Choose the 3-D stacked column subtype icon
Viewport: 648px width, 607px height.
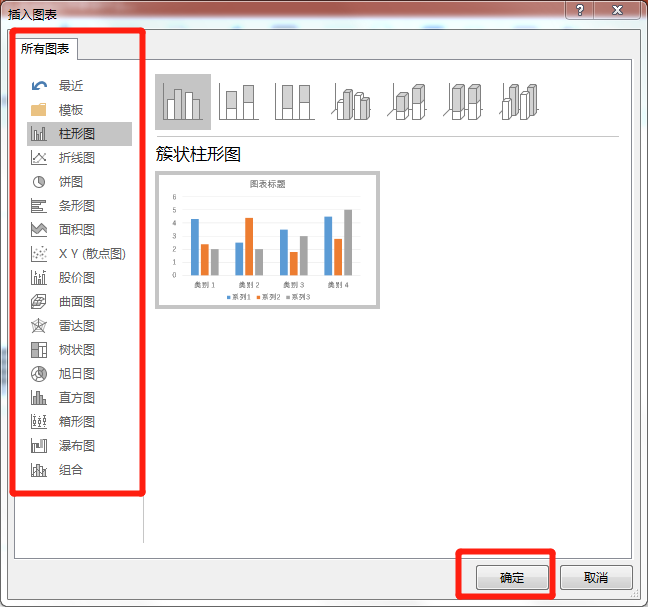click(408, 102)
